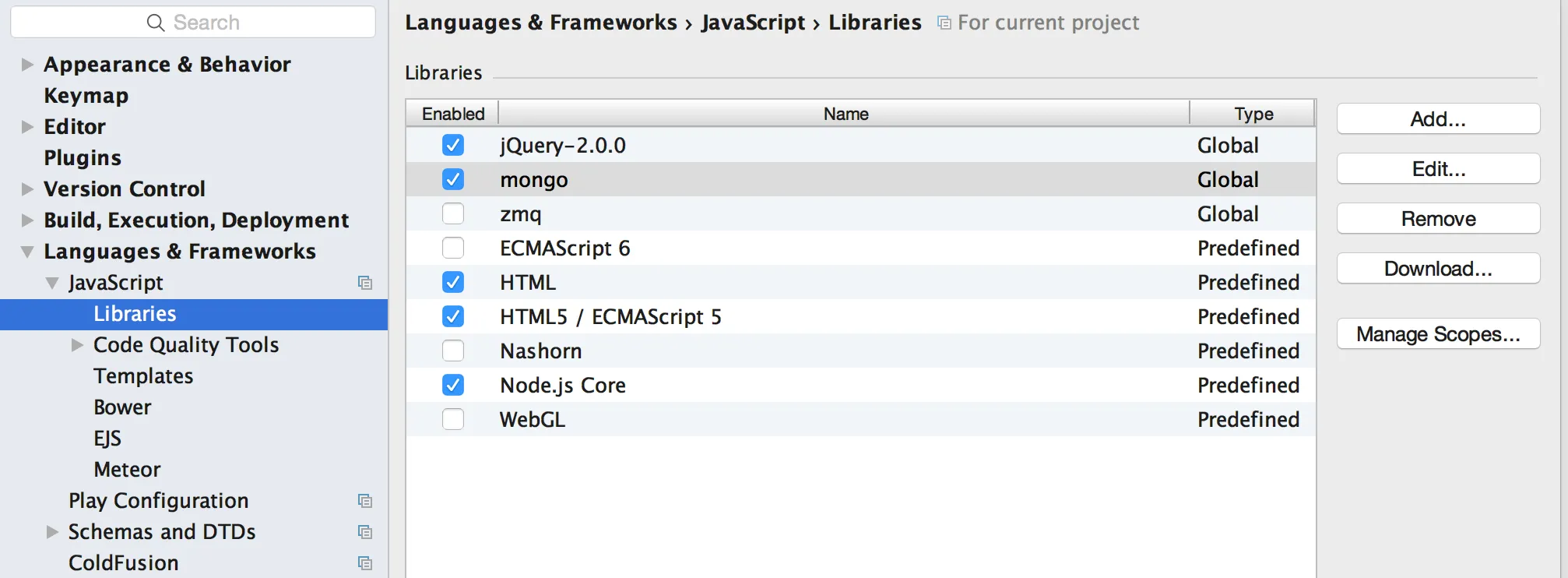Image resolution: width=1568 pixels, height=578 pixels.
Task: Collapse the Languages & Frameworks section
Action: (x=27, y=252)
